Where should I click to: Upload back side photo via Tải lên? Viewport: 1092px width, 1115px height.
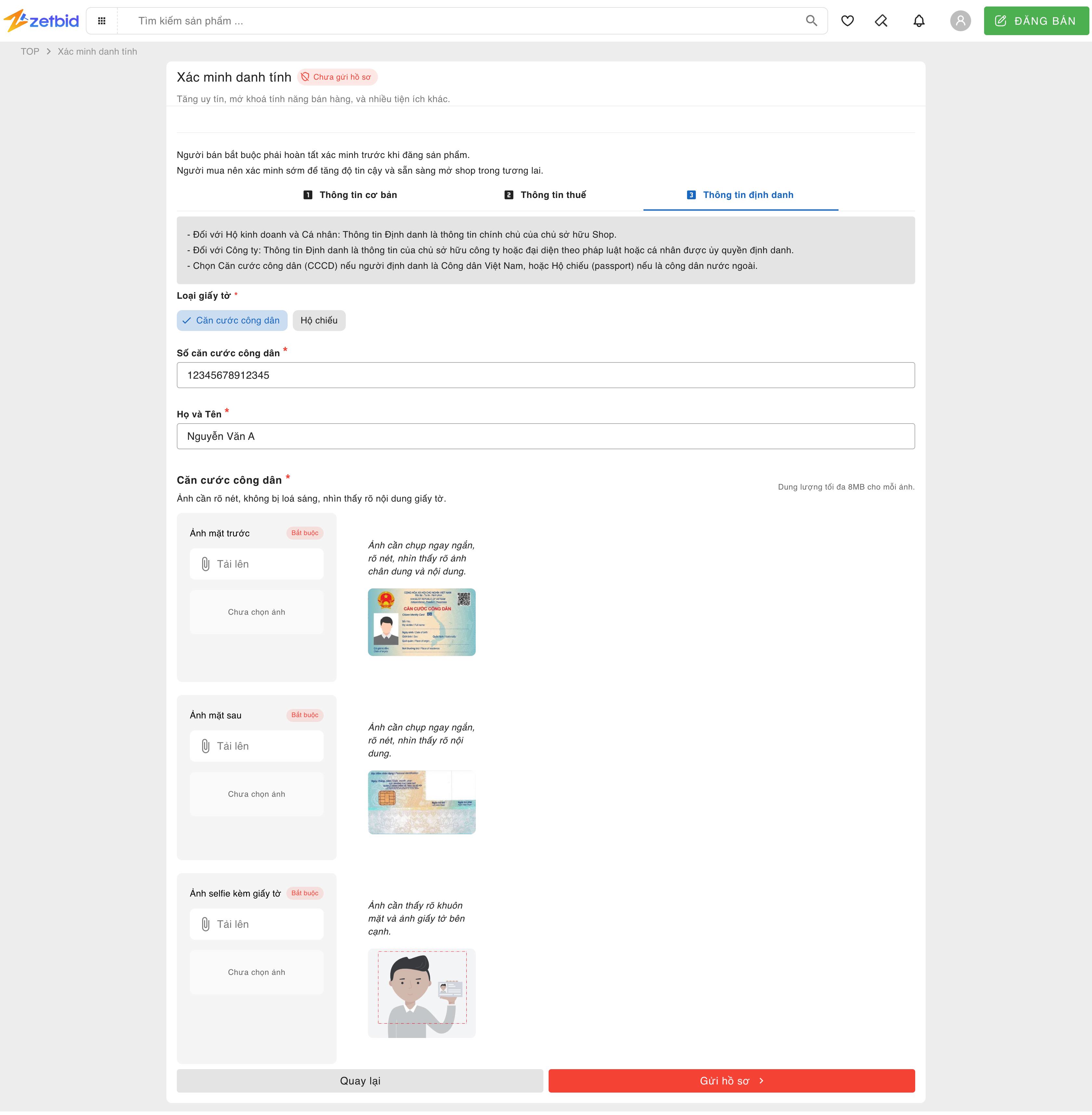pyautogui.click(x=256, y=746)
